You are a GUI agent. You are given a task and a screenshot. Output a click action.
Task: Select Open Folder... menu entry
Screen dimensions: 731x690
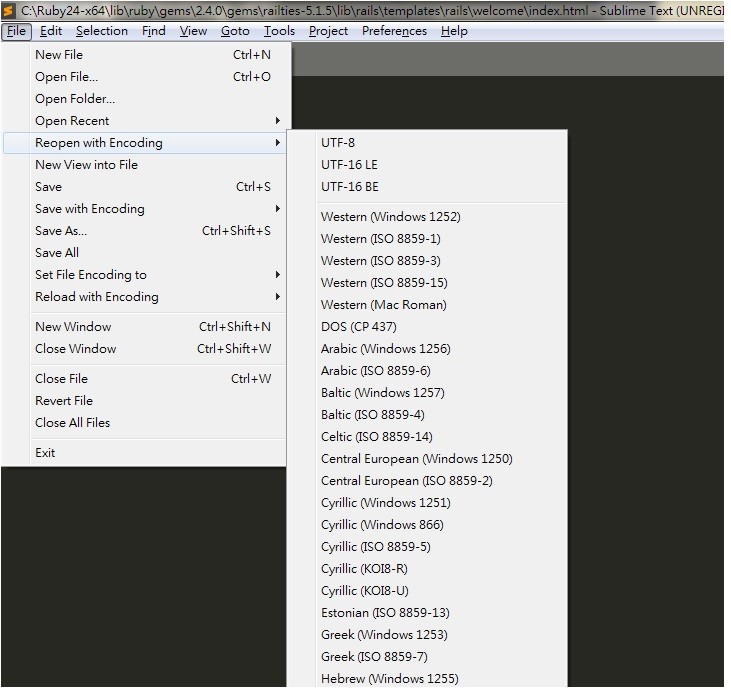[145, 98]
